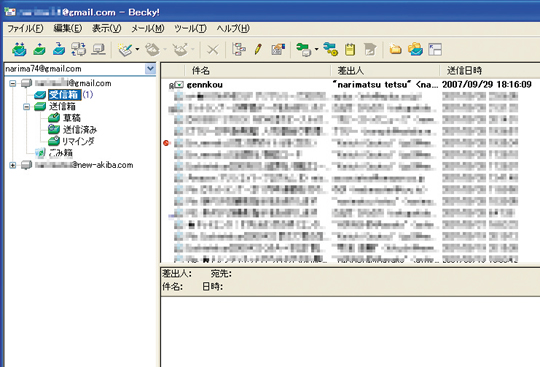Click the remote mailbox sync toolbar icon

(x=79, y=49)
